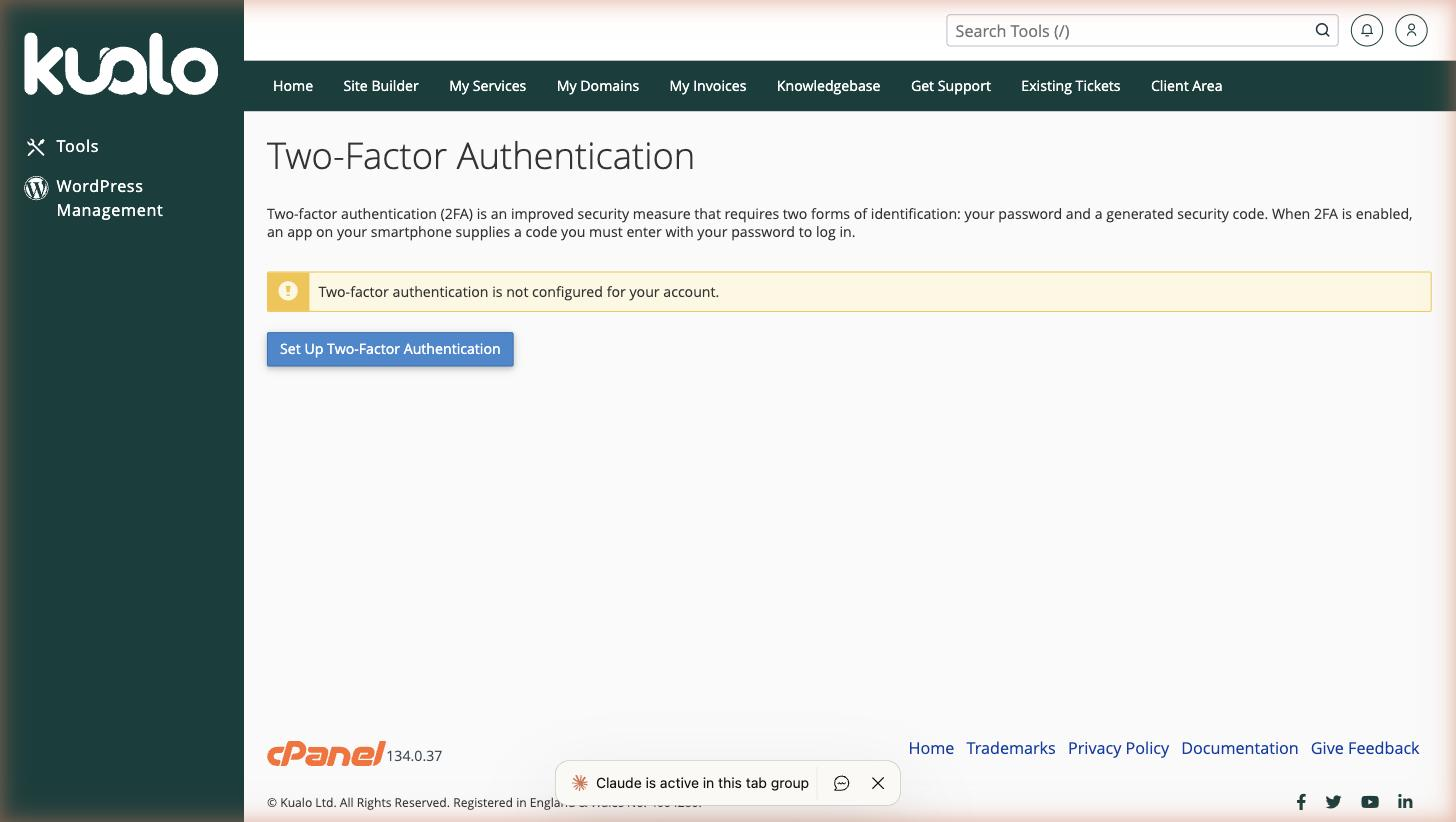
Task: Select Get Support in navigation bar
Action: click(951, 86)
